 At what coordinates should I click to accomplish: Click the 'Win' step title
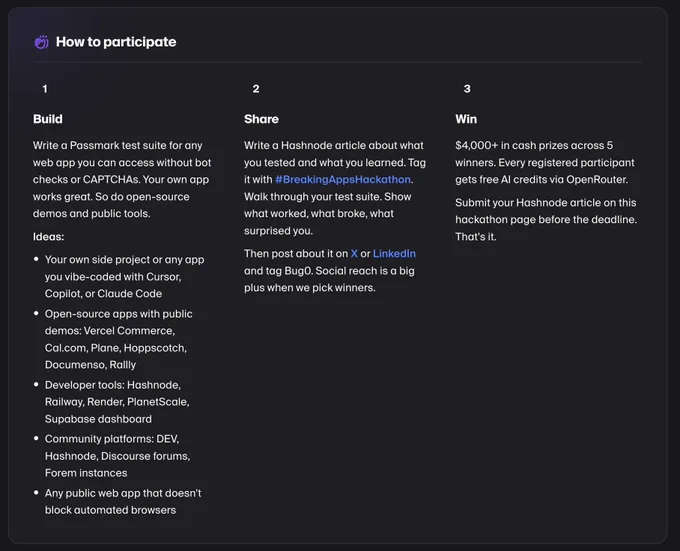pyautogui.click(x=466, y=119)
